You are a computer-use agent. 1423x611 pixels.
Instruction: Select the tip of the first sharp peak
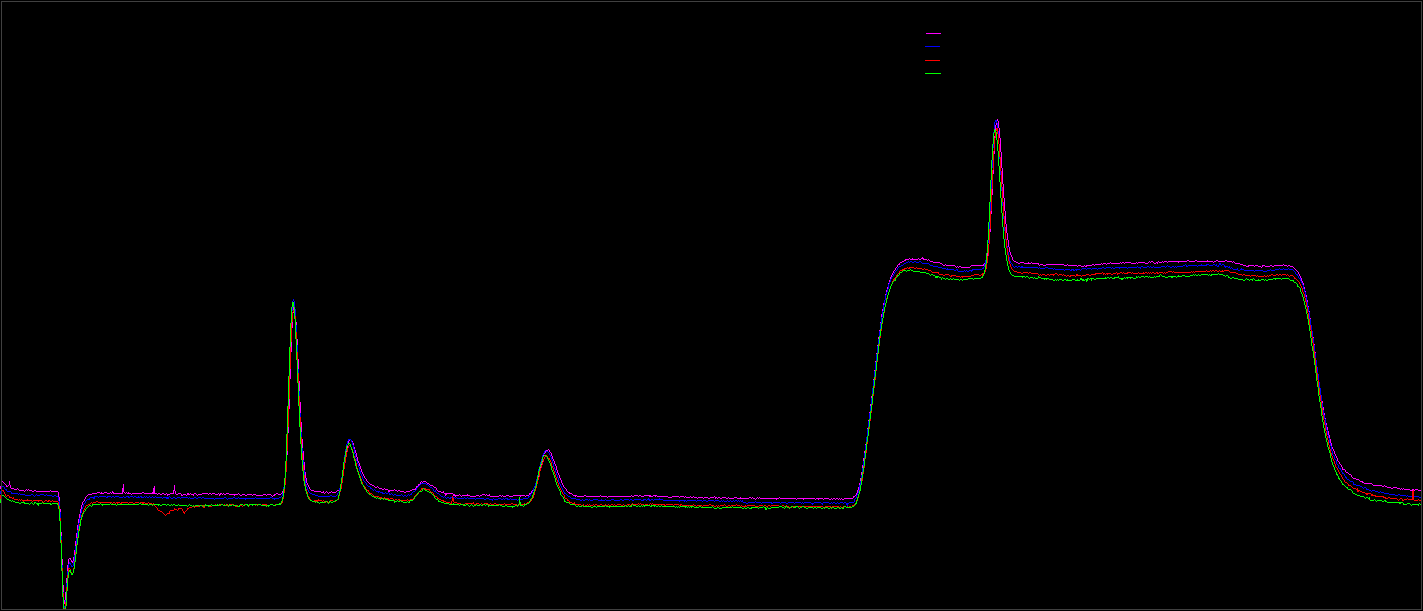(293, 303)
